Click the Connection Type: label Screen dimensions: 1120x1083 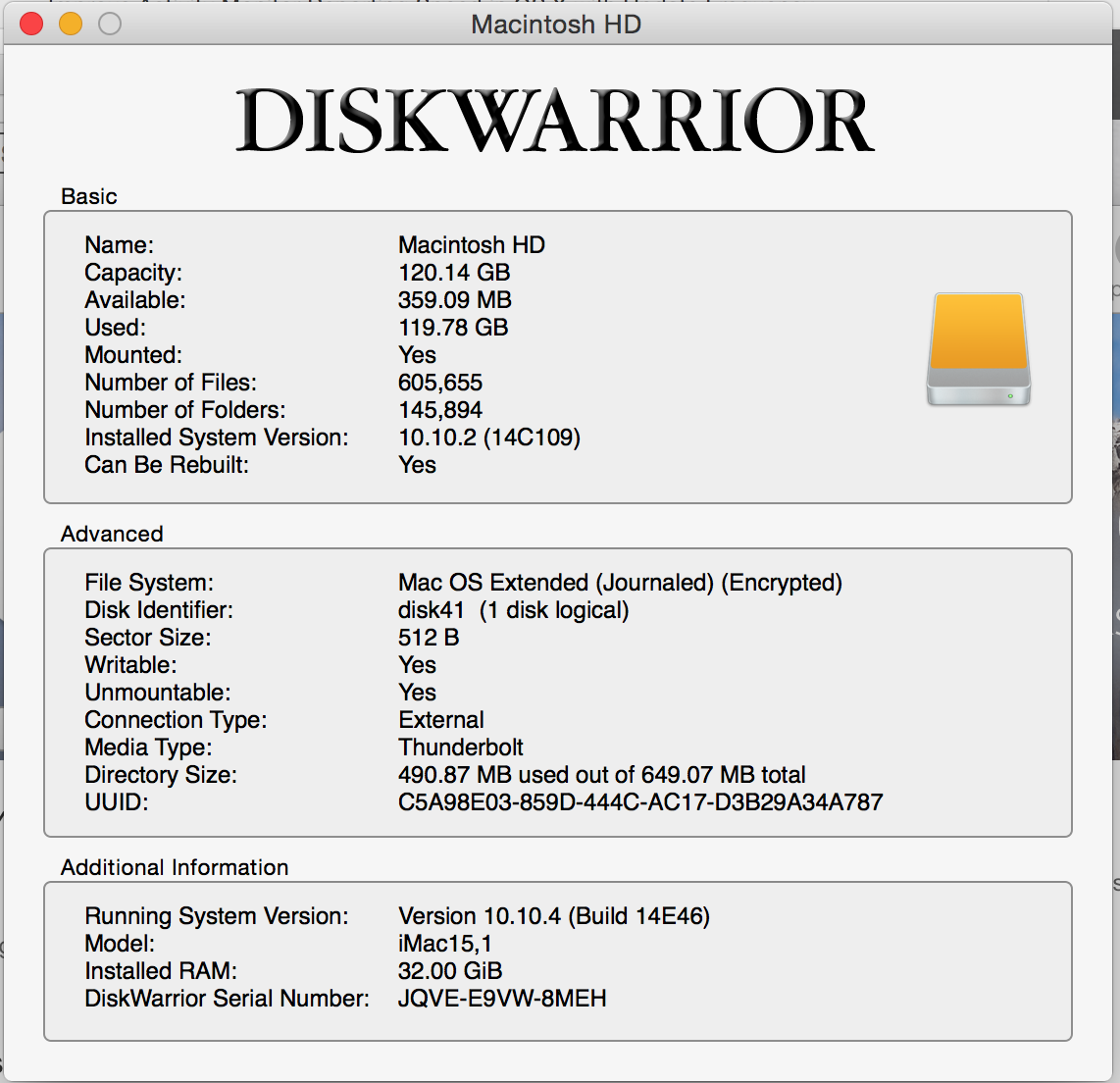tap(176, 720)
